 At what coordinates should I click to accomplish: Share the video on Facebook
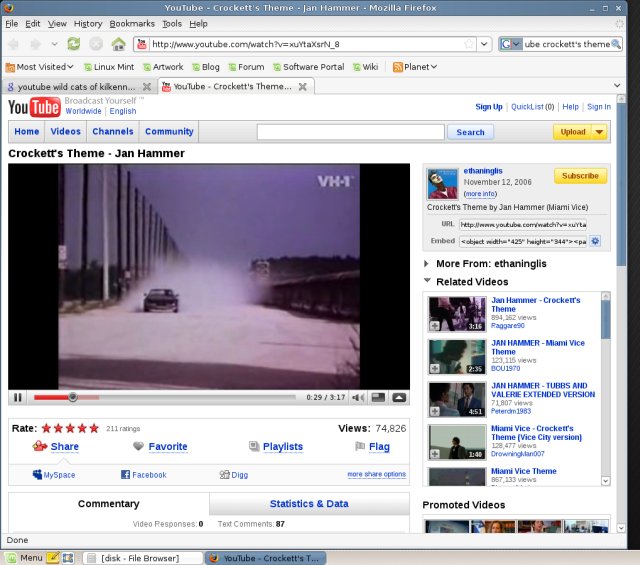click(143, 475)
